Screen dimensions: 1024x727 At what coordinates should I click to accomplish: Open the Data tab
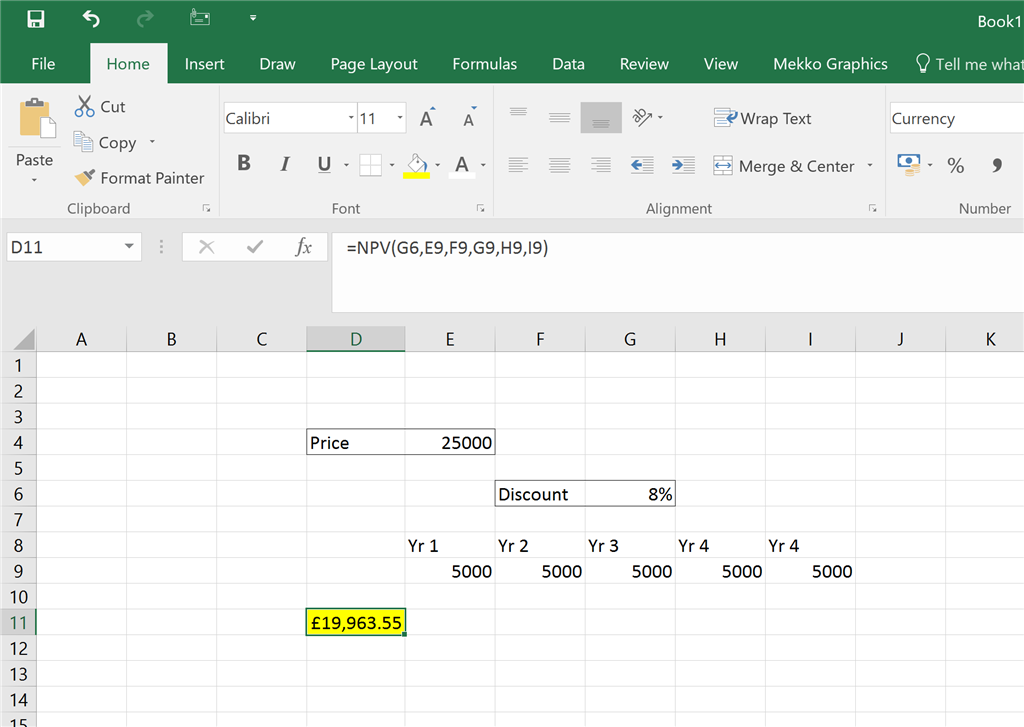click(568, 64)
